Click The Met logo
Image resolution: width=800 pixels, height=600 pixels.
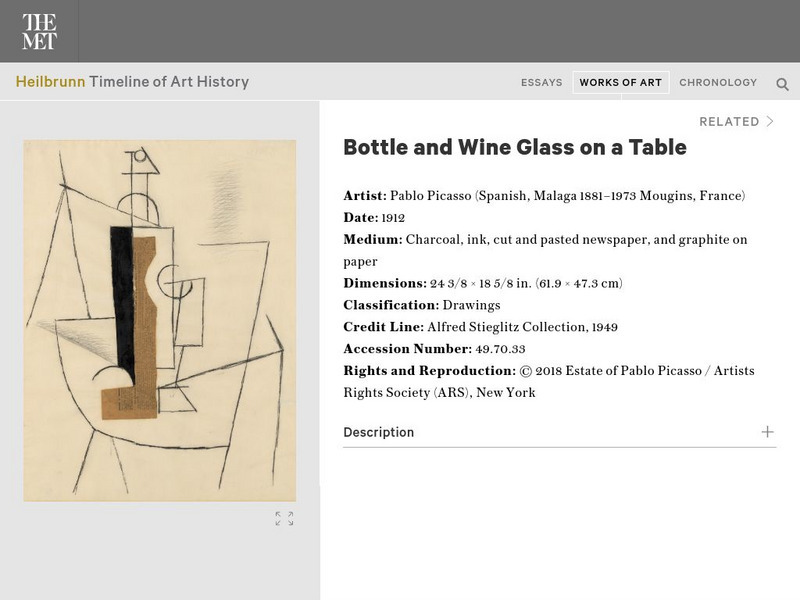click(x=39, y=32)
